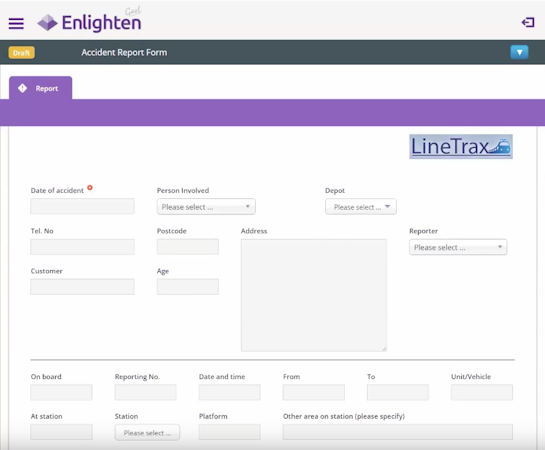Click the Enlighten diamond logo
This screenshot has width=545, height=450.
point(47,23)
